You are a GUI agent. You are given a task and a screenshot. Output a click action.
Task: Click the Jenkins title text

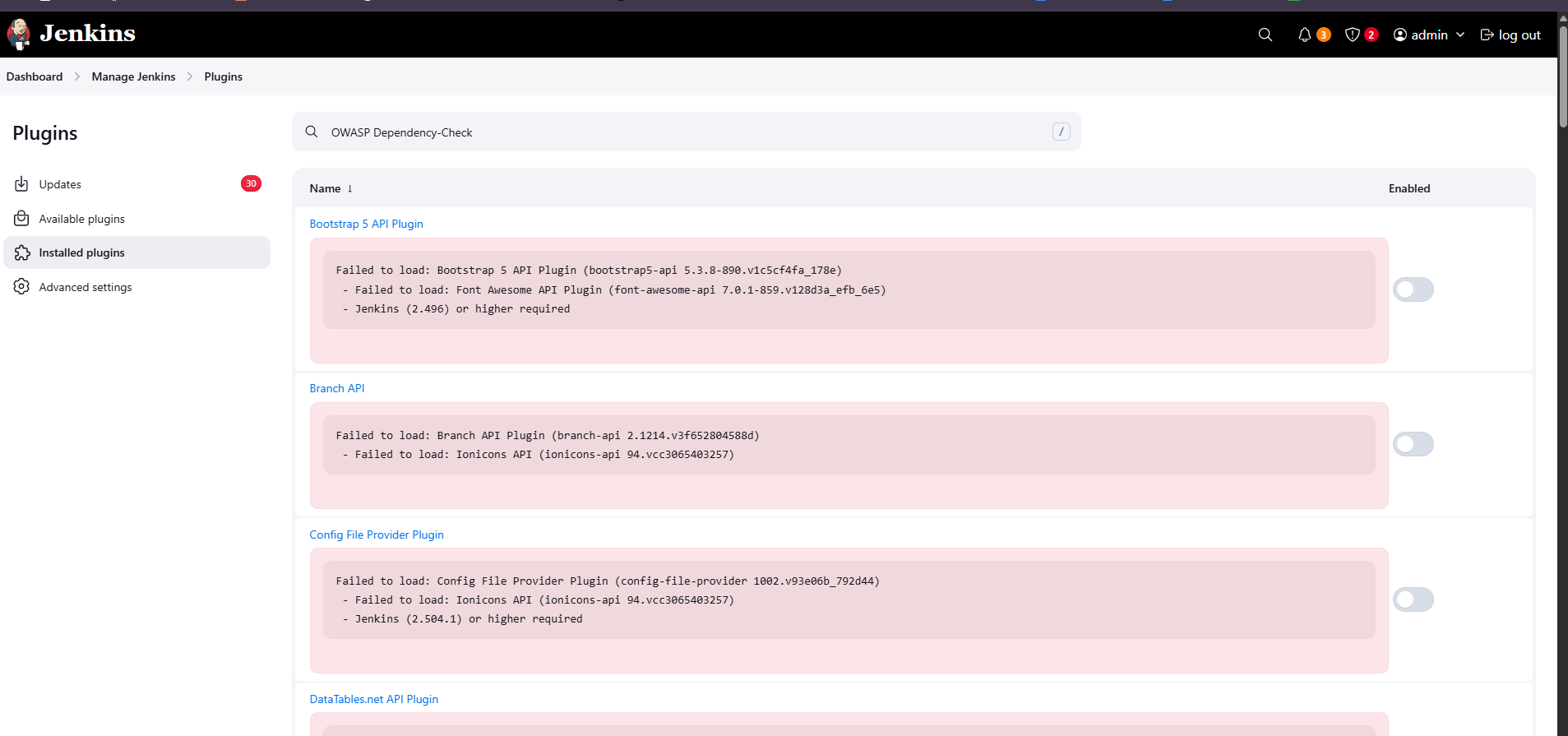[x=88, y=33]
